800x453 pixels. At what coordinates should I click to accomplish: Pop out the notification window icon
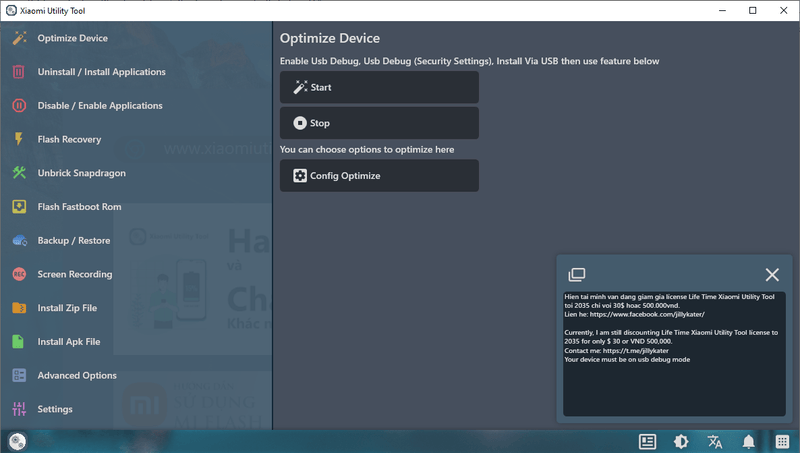pos(577,274)
